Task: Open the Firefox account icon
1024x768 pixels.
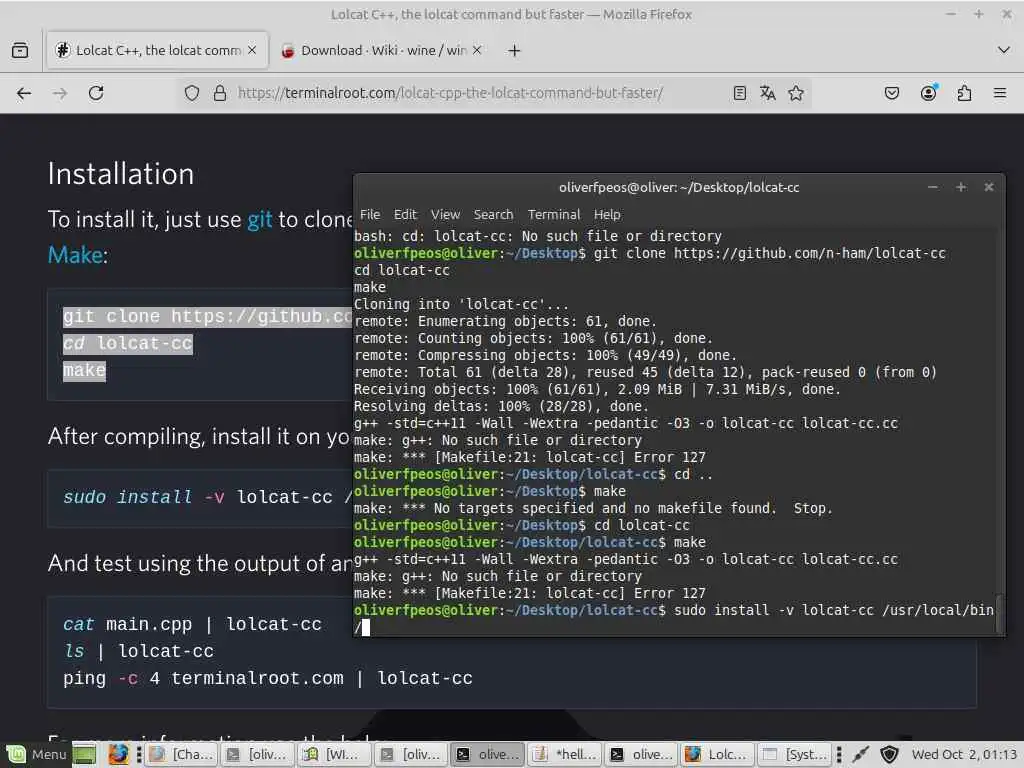Action: click(x=928, y=93)
